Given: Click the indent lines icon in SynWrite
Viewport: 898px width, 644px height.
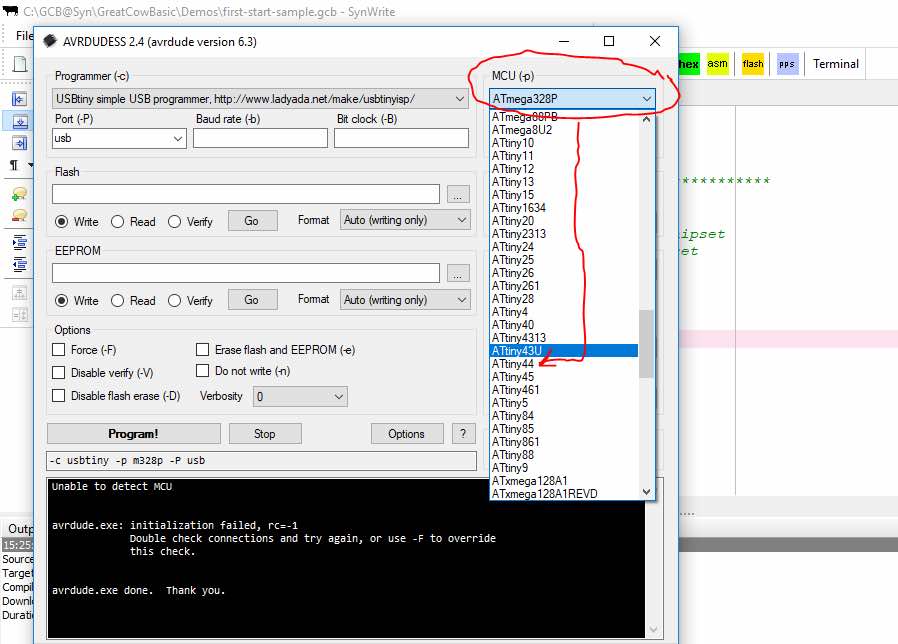Looking at the screenshot, I should (19, 242).
